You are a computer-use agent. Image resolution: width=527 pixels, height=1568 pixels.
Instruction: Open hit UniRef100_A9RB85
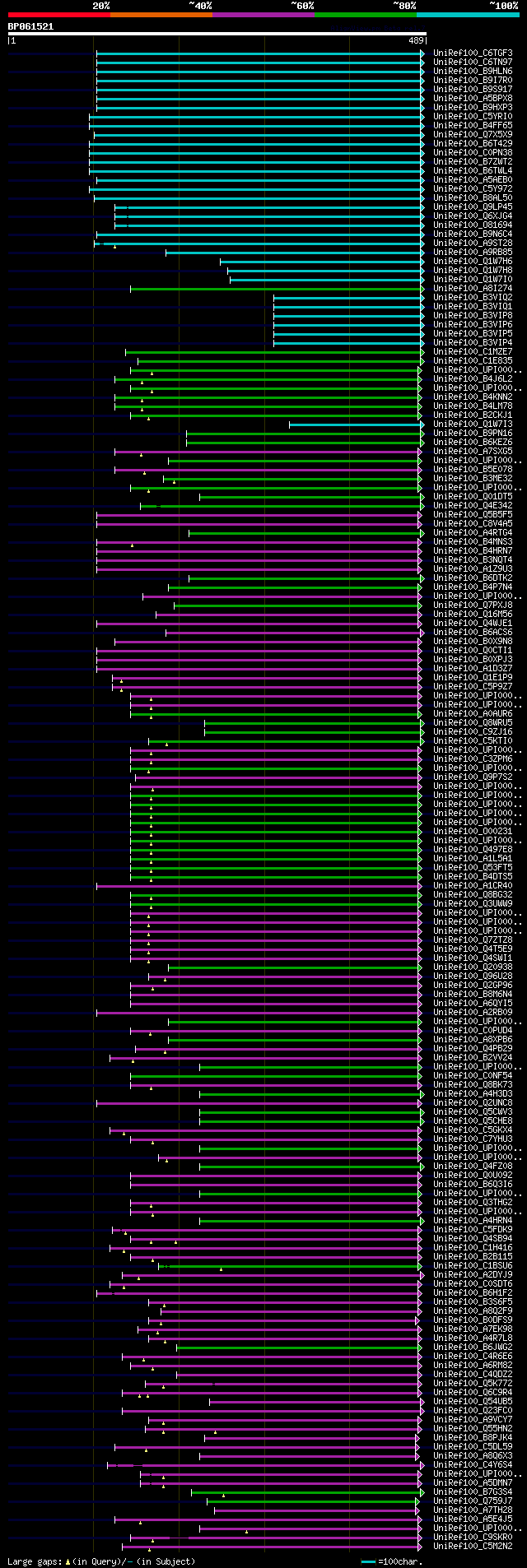473,252
